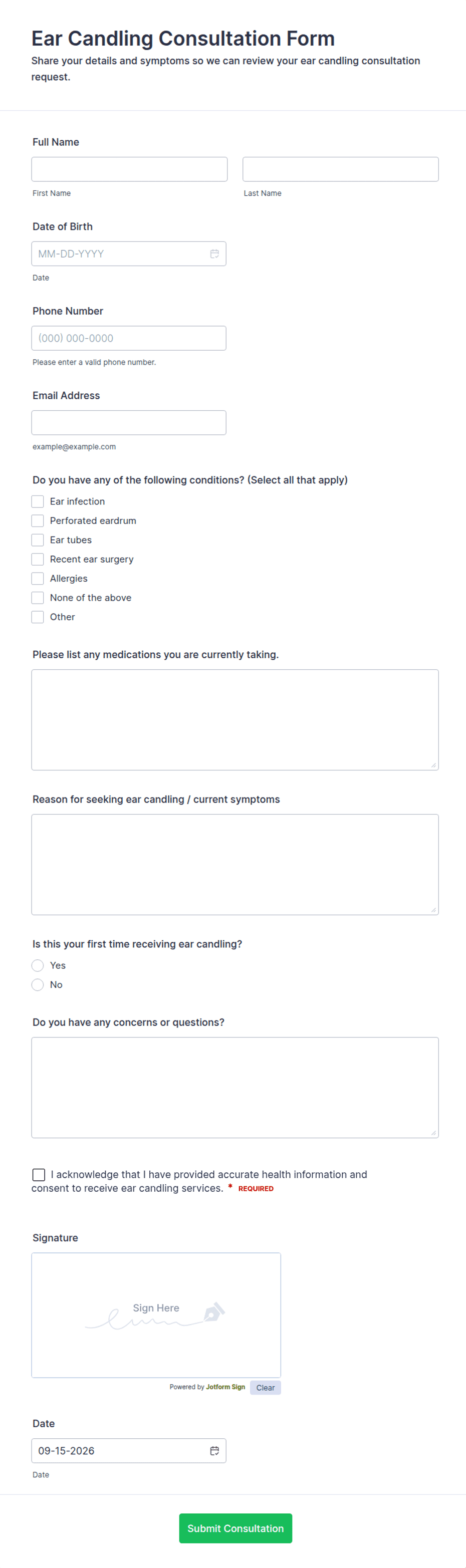
Task: Open the Date of Birth calendar picker
Action: click(x=214, y=254)
